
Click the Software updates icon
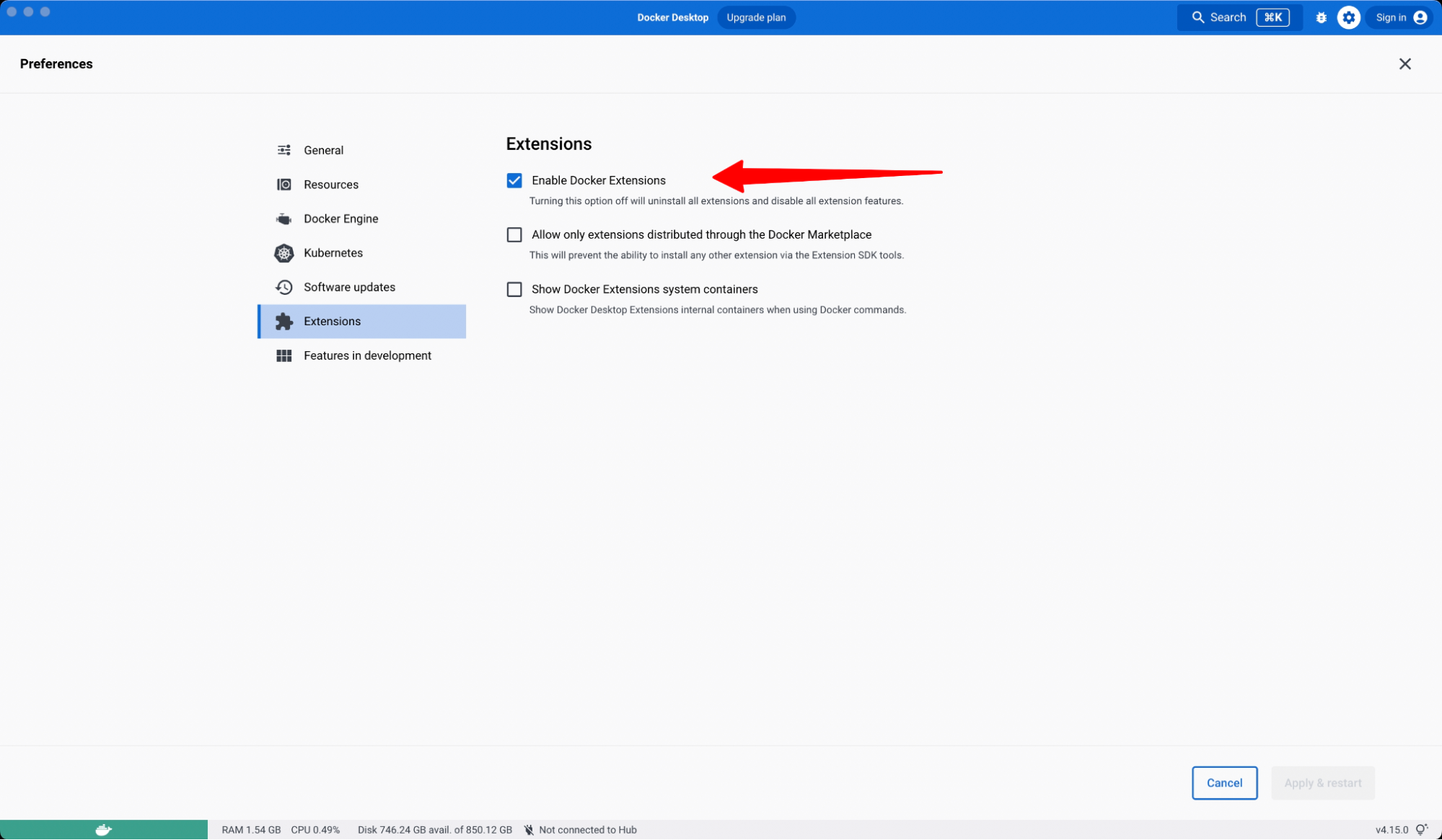(284, 287)
